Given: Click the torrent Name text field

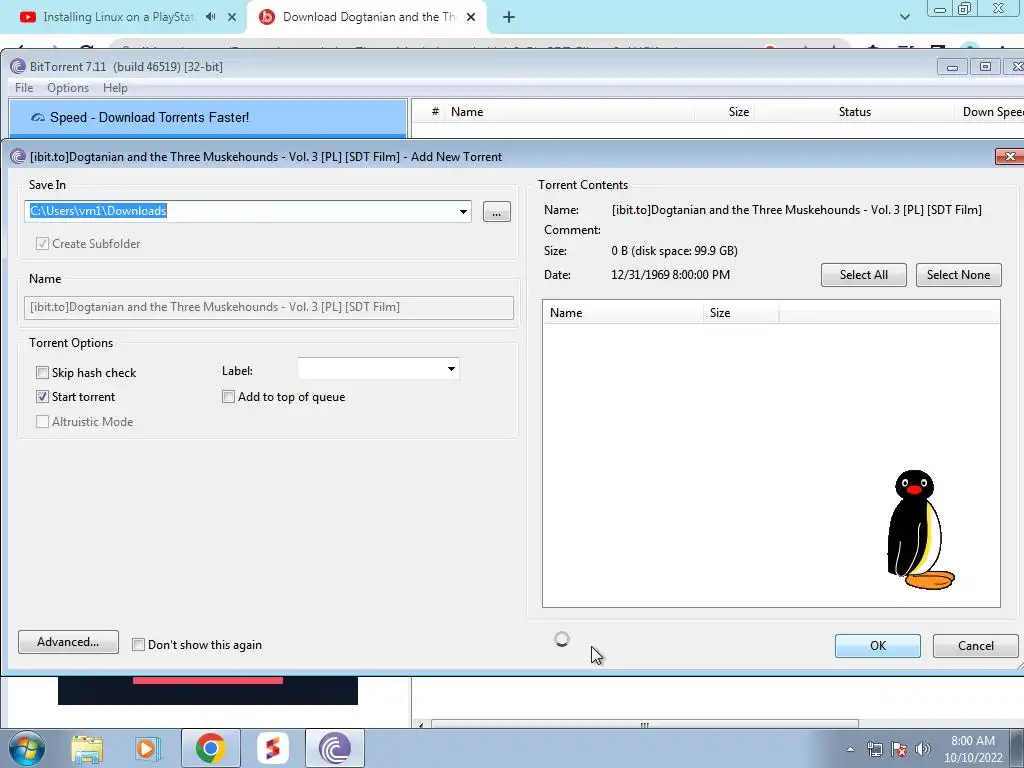Looking at the screenshot, I should [x=268, y=307].
